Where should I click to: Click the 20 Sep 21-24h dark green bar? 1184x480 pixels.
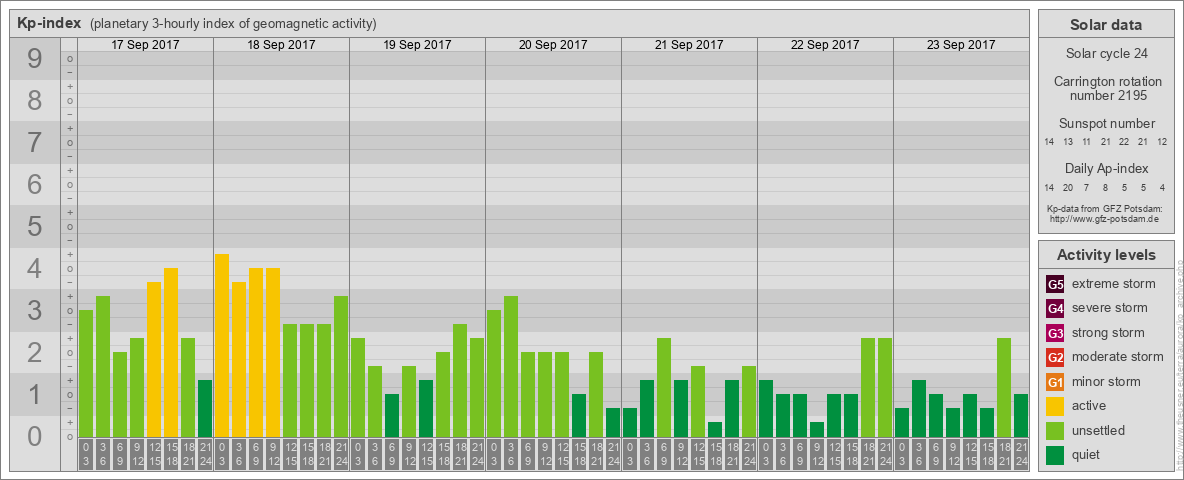click(612, 423)
